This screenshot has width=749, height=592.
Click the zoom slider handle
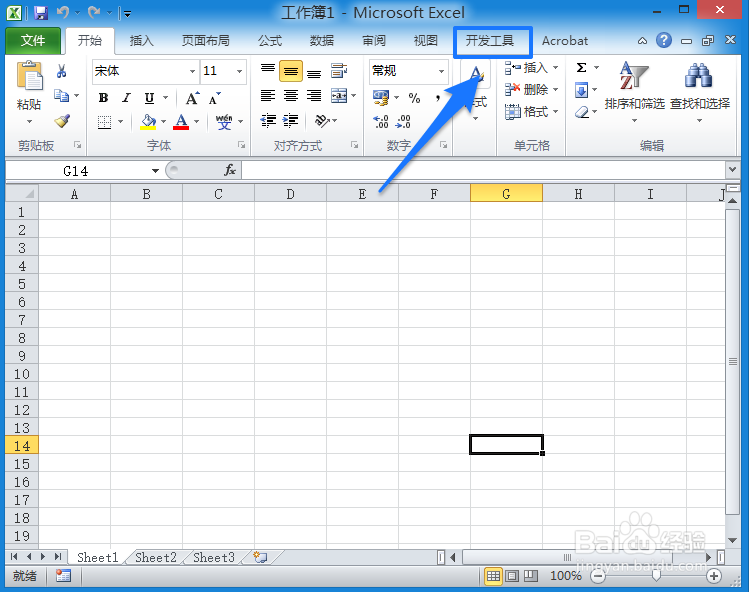pyautogui.click(x=656, y=575)
